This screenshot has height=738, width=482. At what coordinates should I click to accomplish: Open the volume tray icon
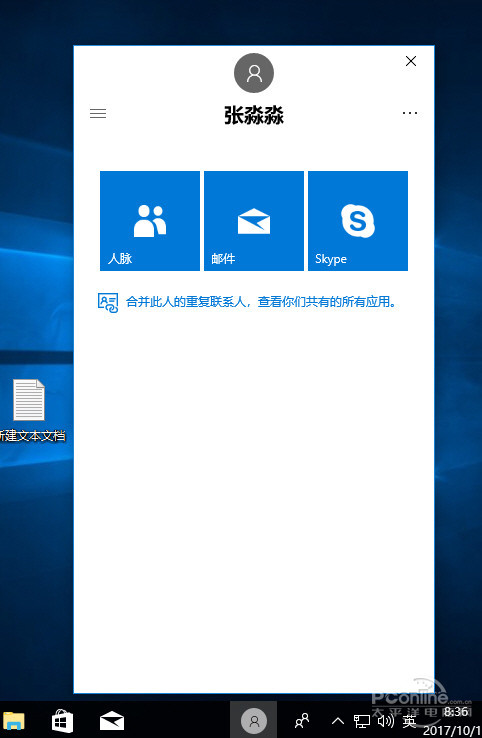coord(386,720)
